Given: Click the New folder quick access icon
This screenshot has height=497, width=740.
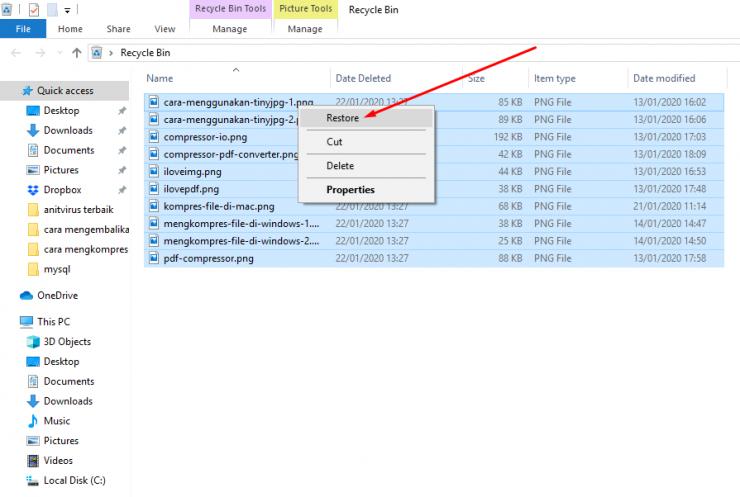Looking at the screenshot, I should click(x=52, y=9).
